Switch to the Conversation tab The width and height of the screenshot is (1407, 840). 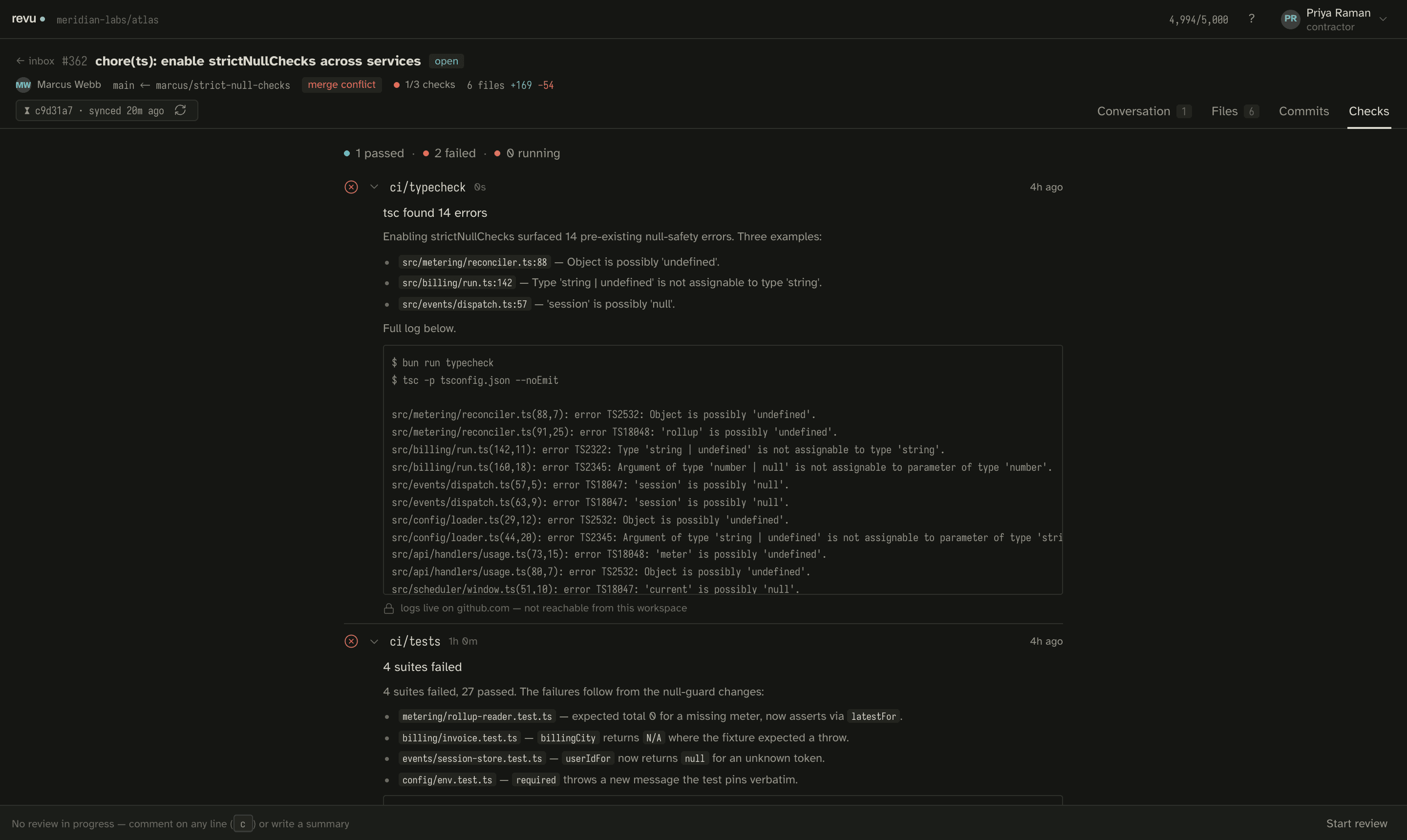point(1144,111)
